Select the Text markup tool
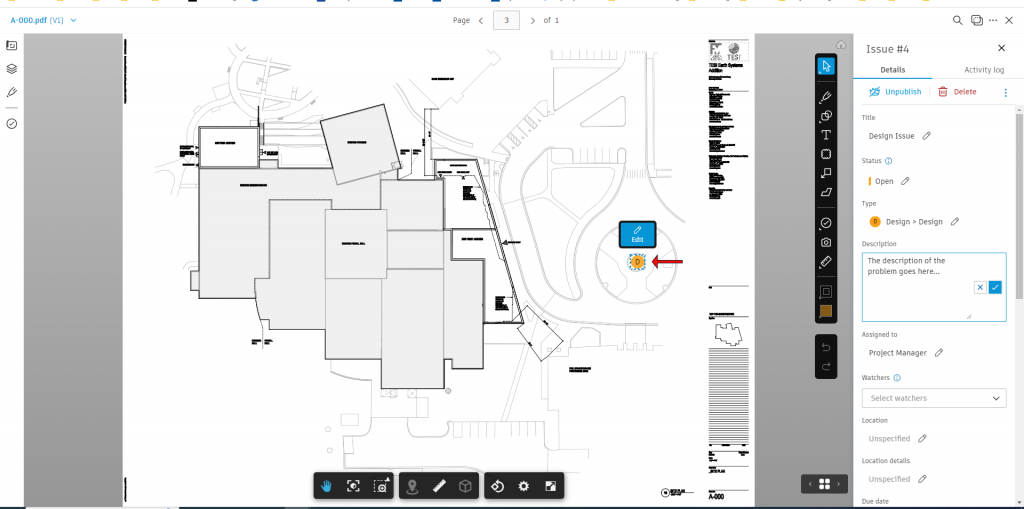Viewport: 1024px width, 509px height. click(x=826, y=135)
